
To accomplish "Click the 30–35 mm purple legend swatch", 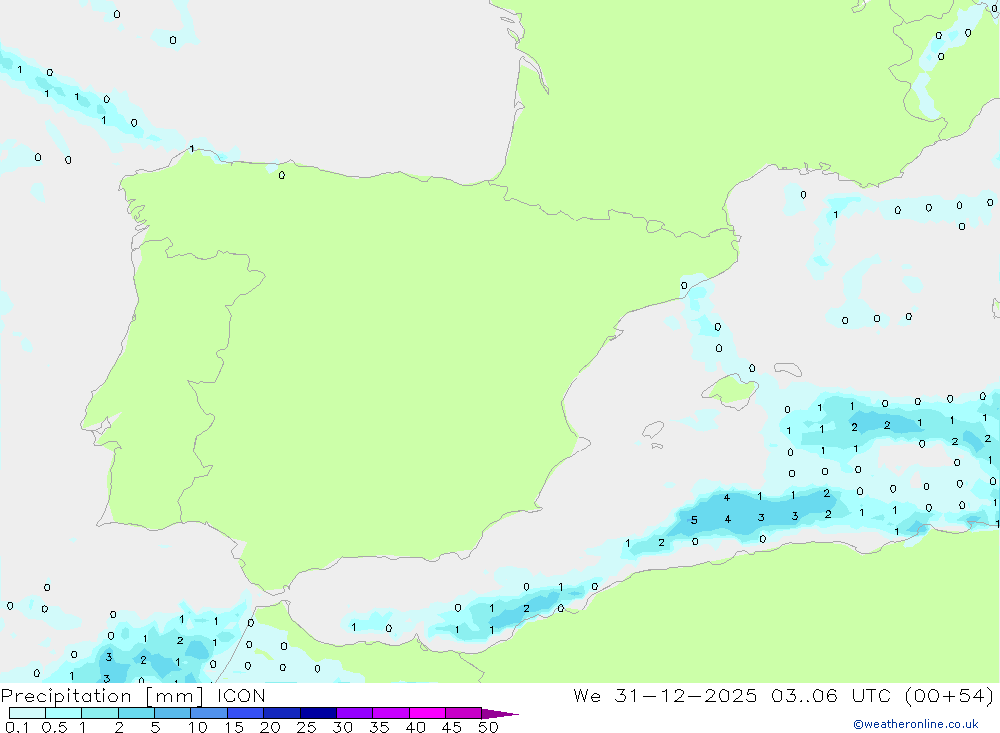I will [x=355, y=713].
